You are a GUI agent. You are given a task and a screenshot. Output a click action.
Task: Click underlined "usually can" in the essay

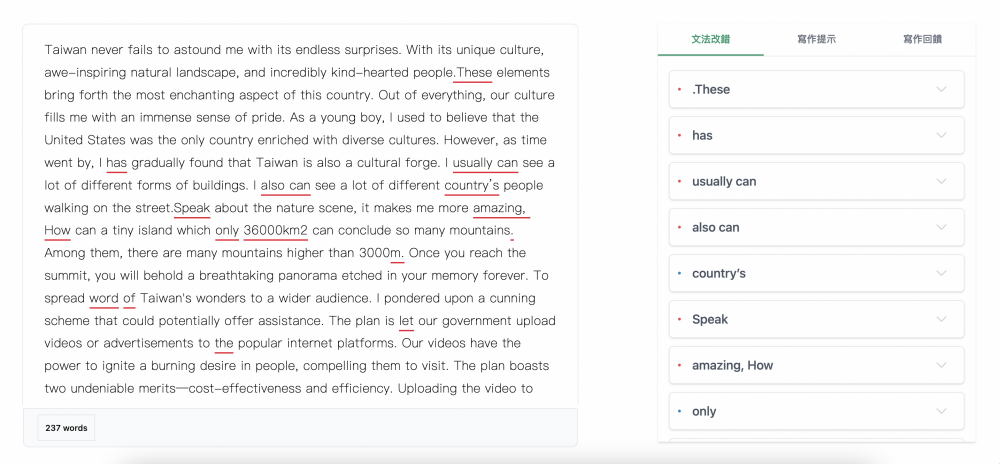(485, 163)
